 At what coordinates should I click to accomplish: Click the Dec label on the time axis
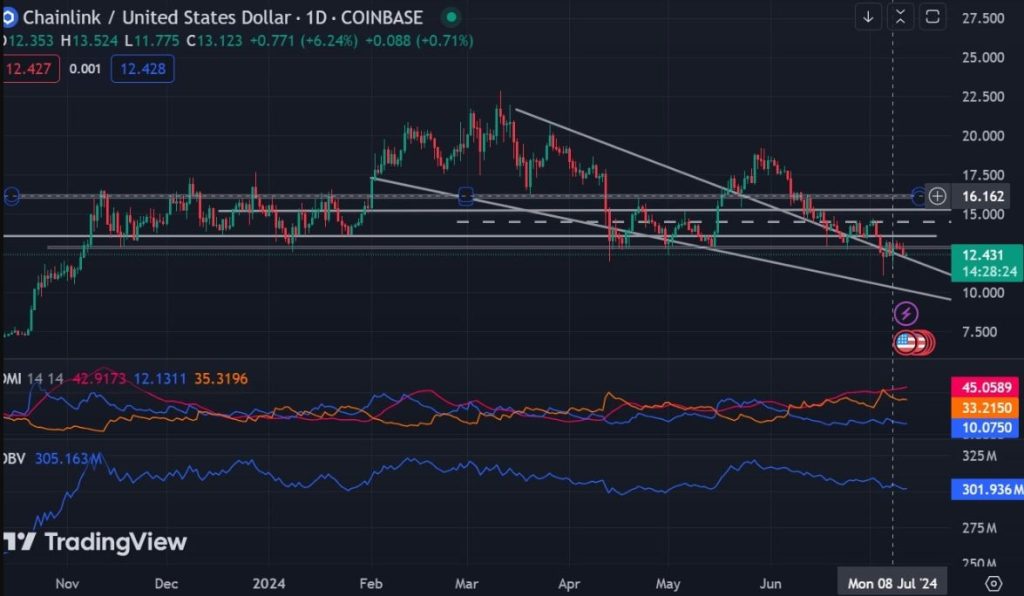(166, 583)
